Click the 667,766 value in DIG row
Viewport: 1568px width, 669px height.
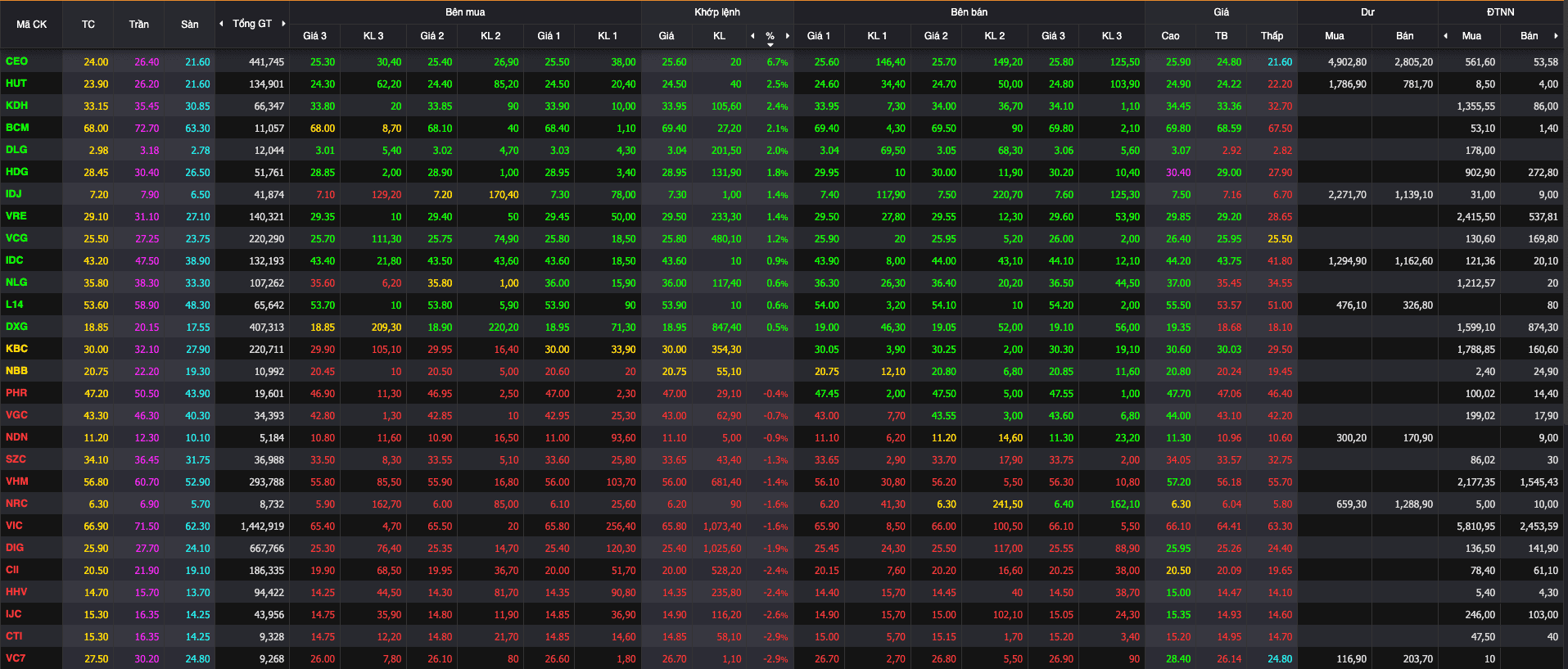pos(266,549)
